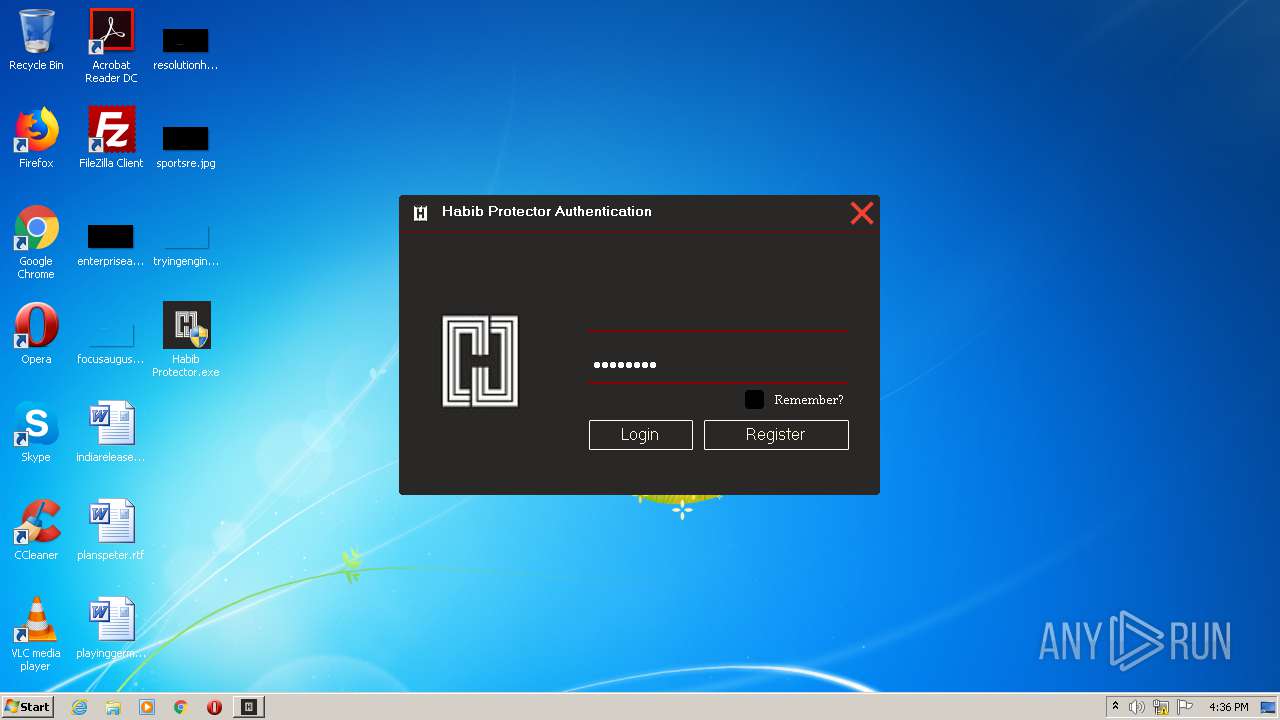The height and width of the screenshot is (720, 1280).
Task: Select the FileZilla Client desktop icon
Action: pos(111,139)
